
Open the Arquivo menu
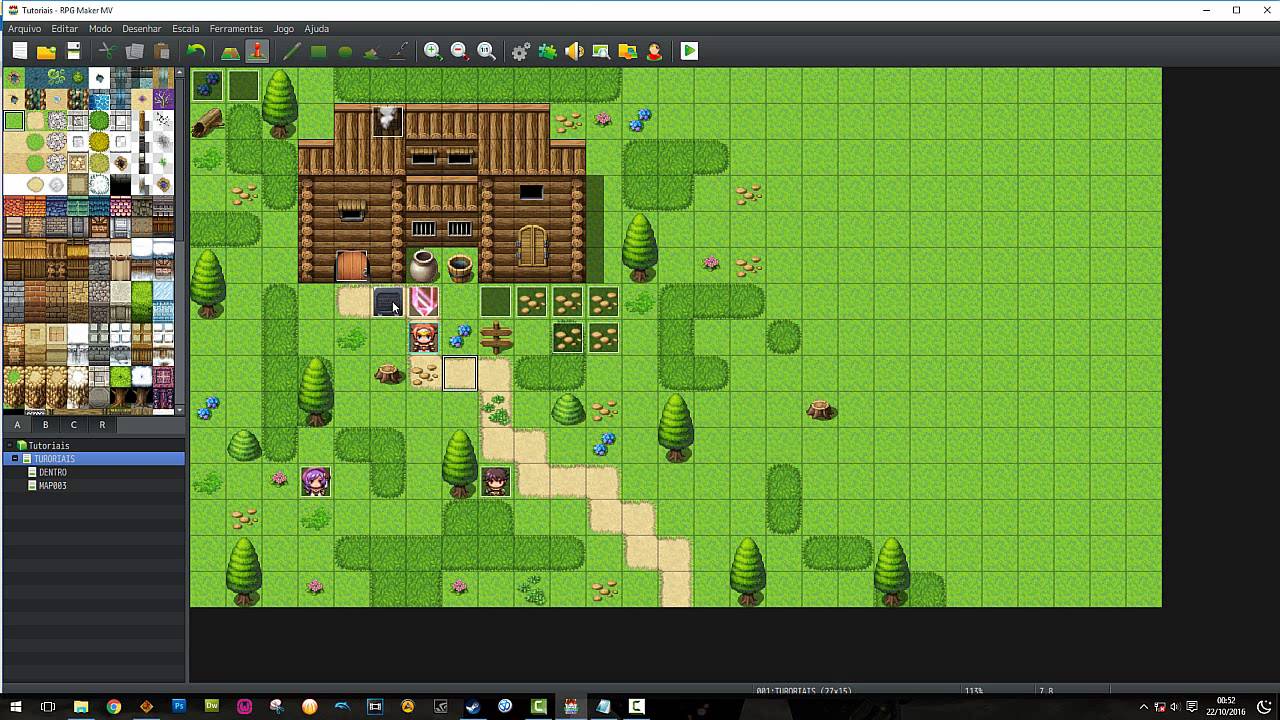25,29
